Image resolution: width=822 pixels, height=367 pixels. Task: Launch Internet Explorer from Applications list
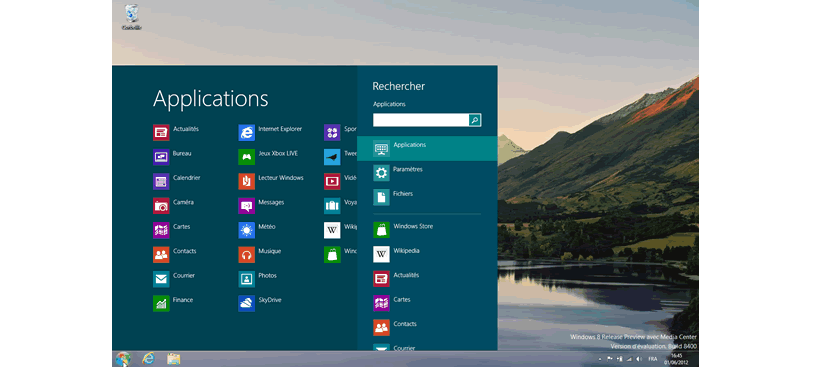point(246,133)
